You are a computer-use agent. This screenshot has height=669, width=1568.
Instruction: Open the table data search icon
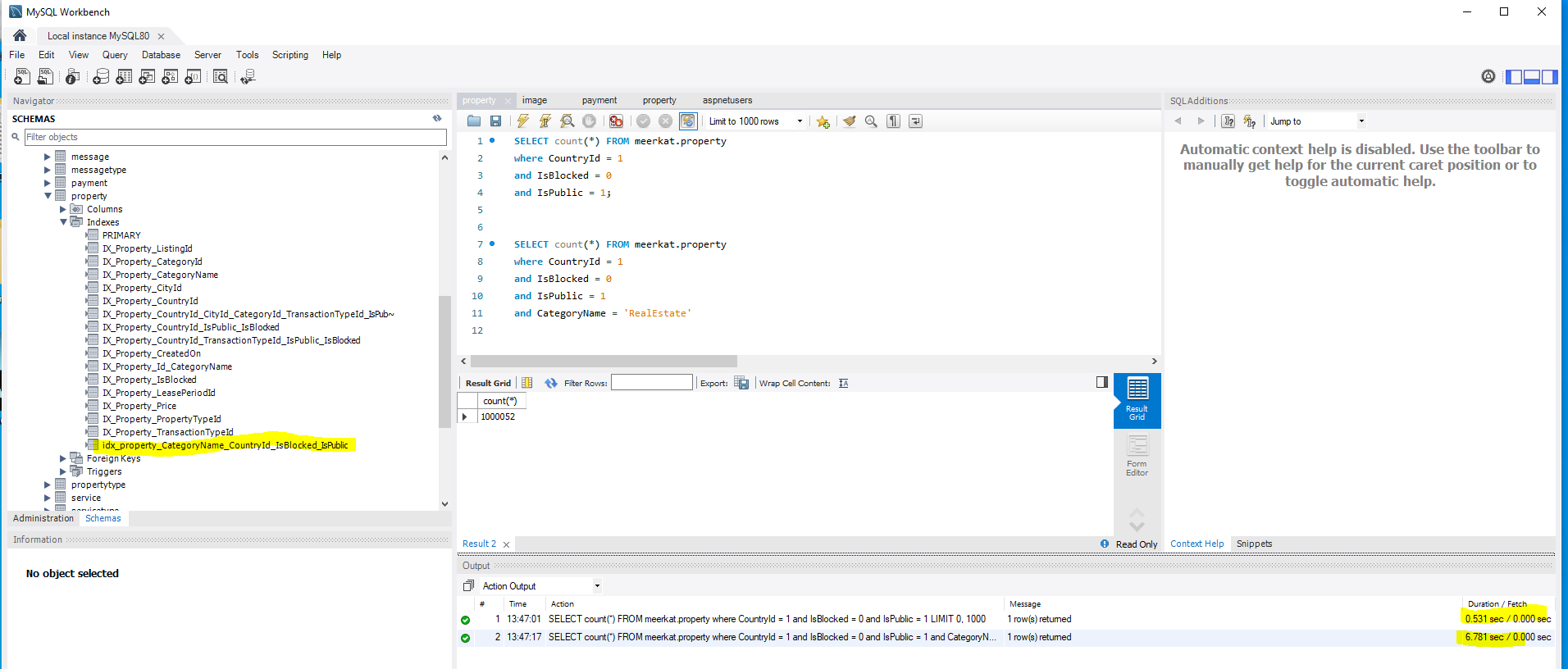pyautogui.click(x=221, y=76)
